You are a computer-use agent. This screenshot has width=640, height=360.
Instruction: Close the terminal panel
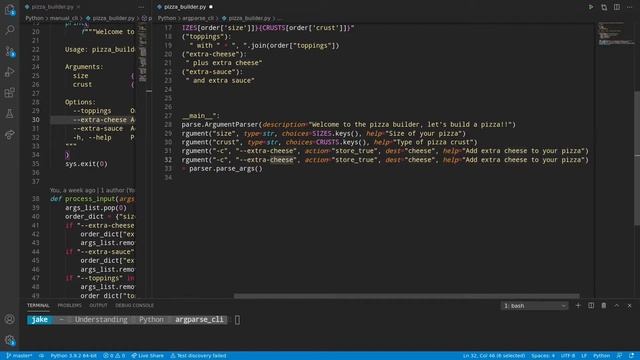629,305
